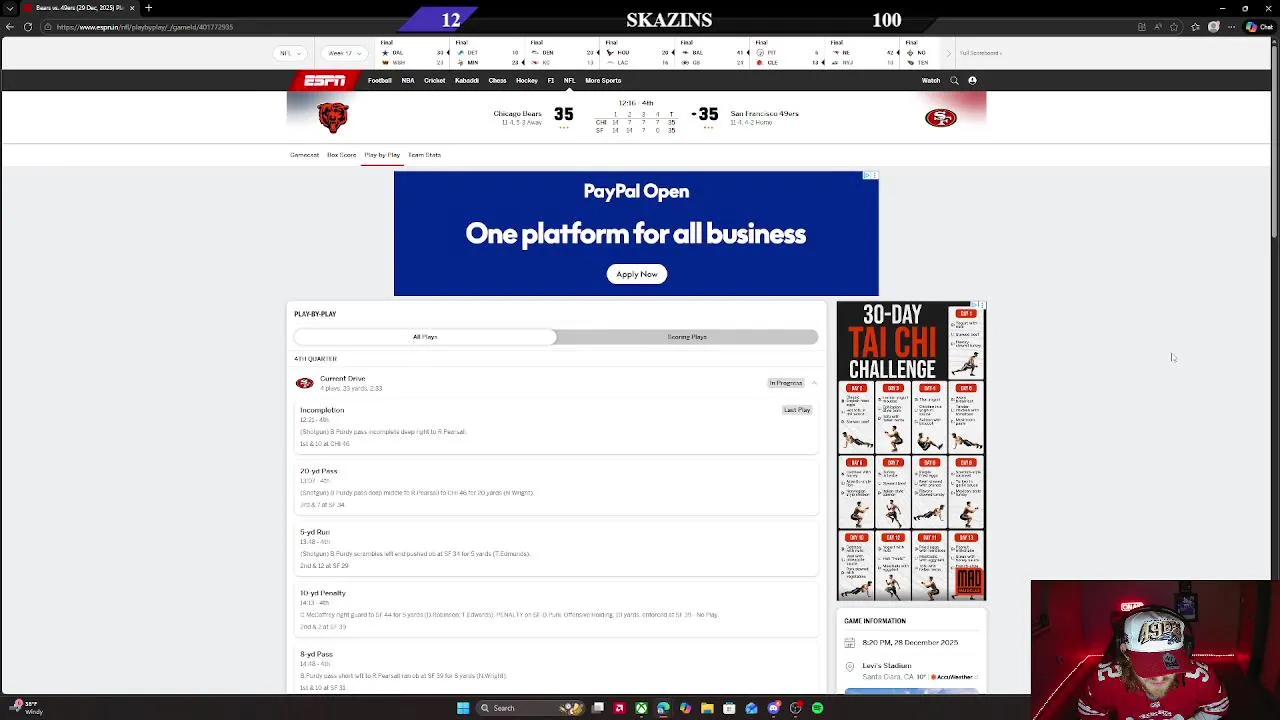Open the Tai Chi Challenge ad image

click(x=911, y=451)
